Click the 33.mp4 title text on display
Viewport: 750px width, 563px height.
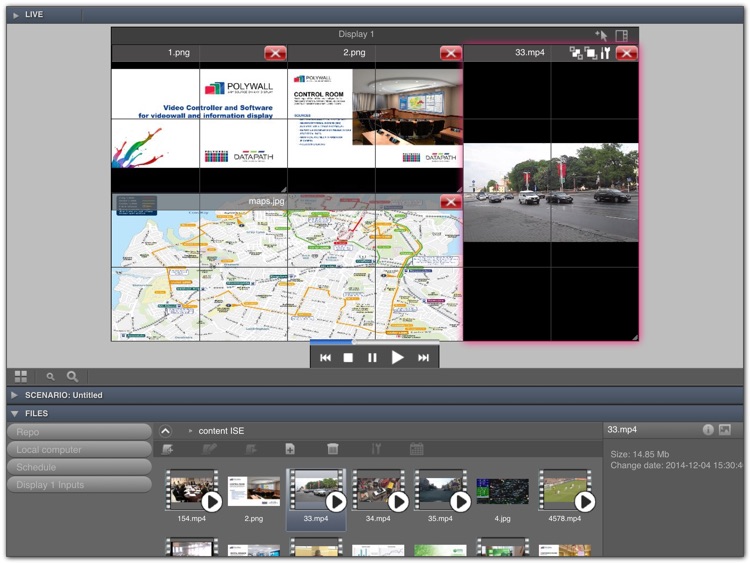click(529, 53)
